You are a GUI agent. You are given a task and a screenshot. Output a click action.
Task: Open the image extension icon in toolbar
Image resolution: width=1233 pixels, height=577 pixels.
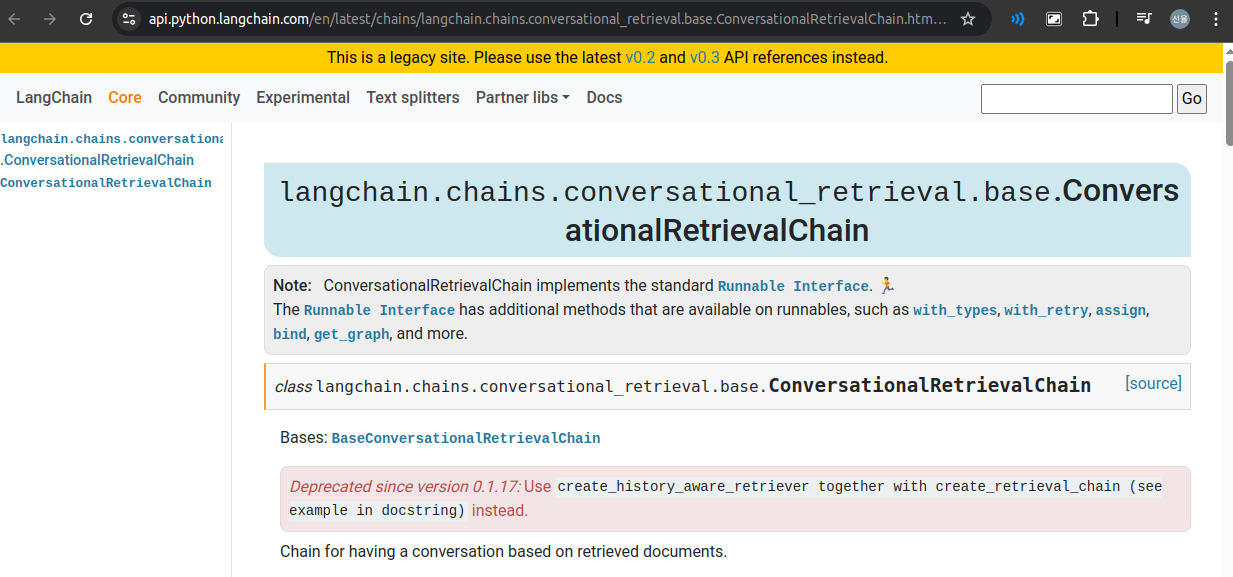(x=1054, y=19)
